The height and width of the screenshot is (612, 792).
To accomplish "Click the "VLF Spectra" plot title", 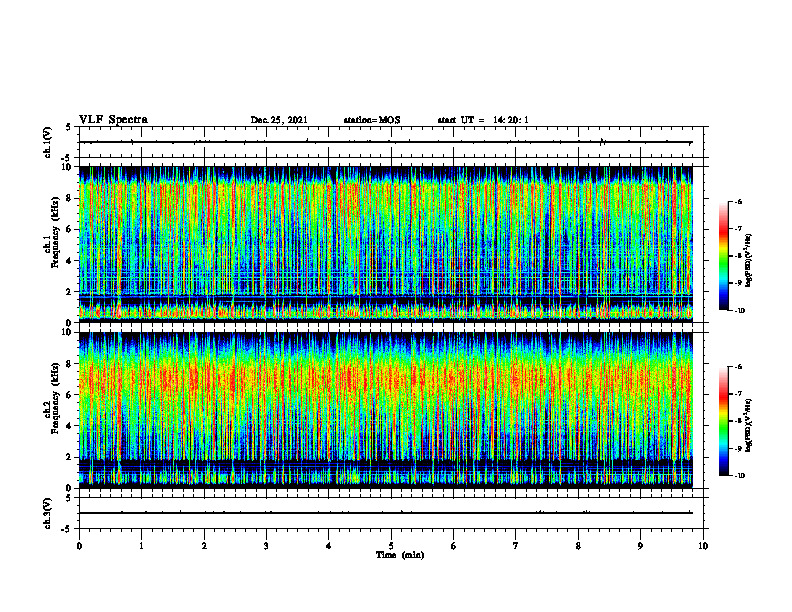I will point(113,119).
